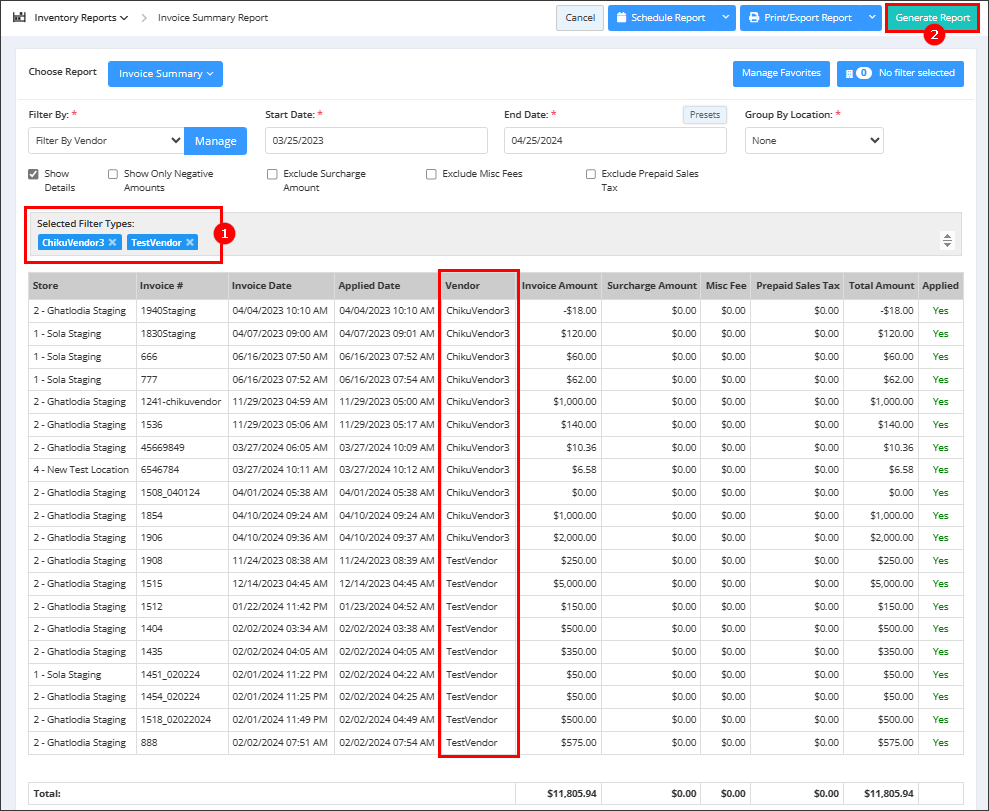This screenshot has width=989, height=811.
Task: Click the Prepaid Sales Tax column header
Action: [x=798, y=286]
